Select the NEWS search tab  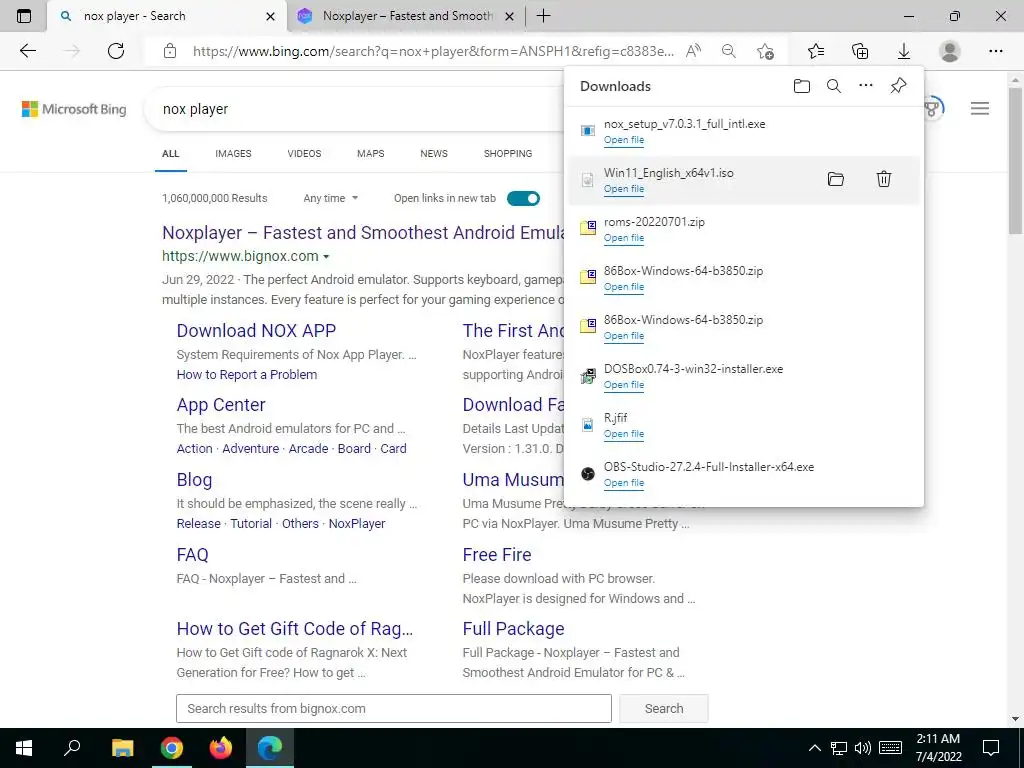coord(434,153)
